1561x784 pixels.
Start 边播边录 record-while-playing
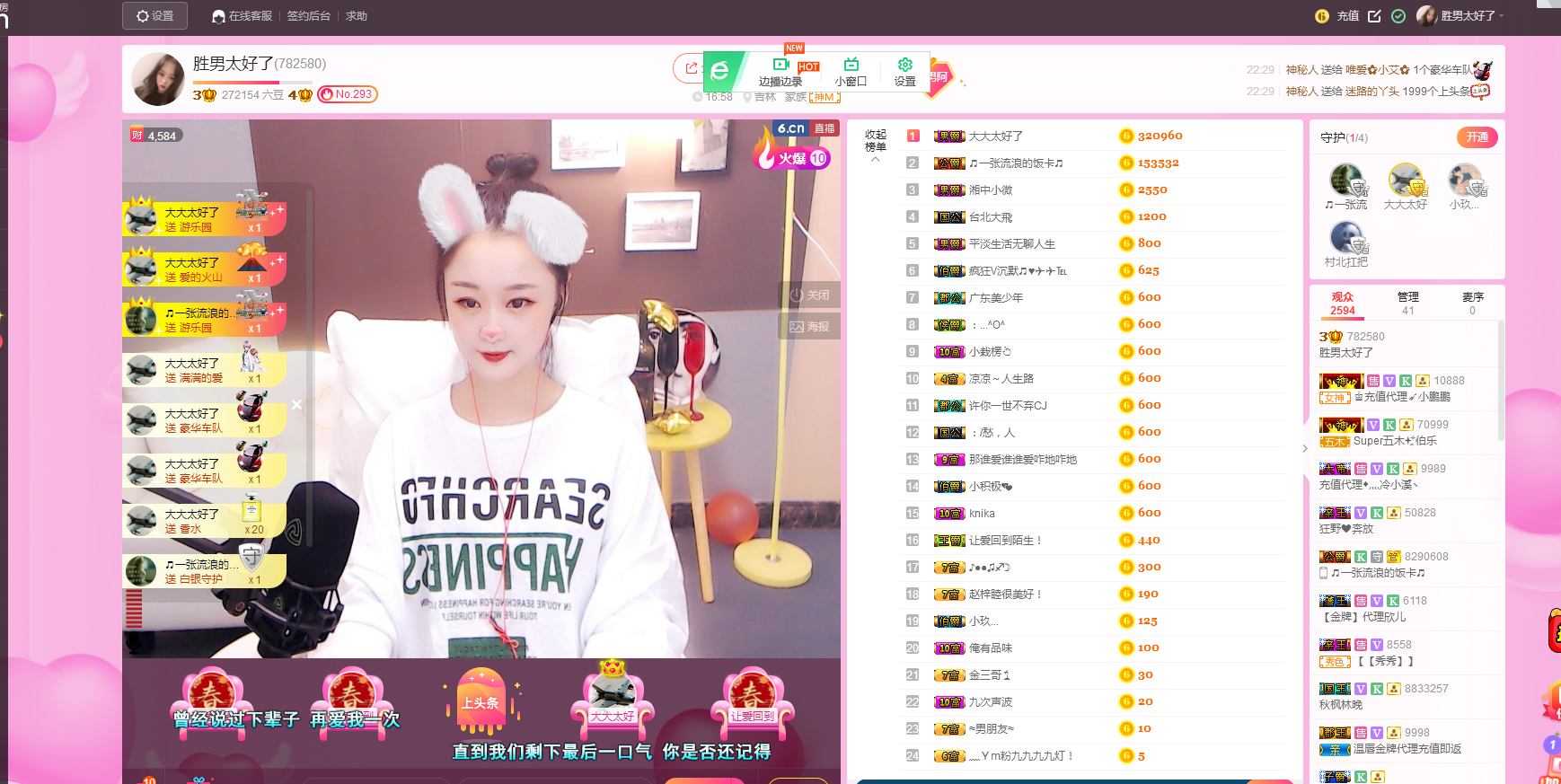pos(780,72)
